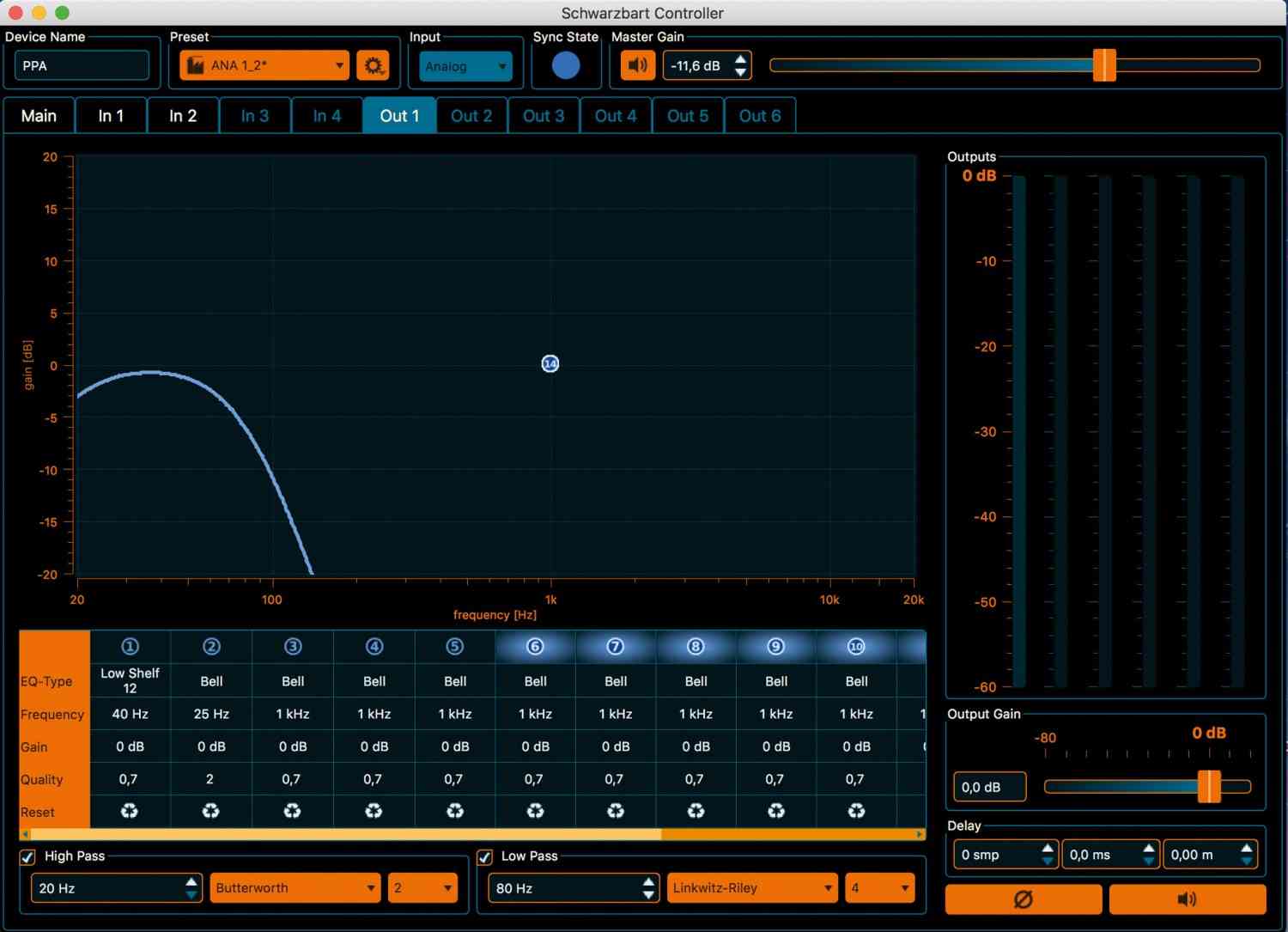Switch to the In 1 tab

click(x=111, y=116)
